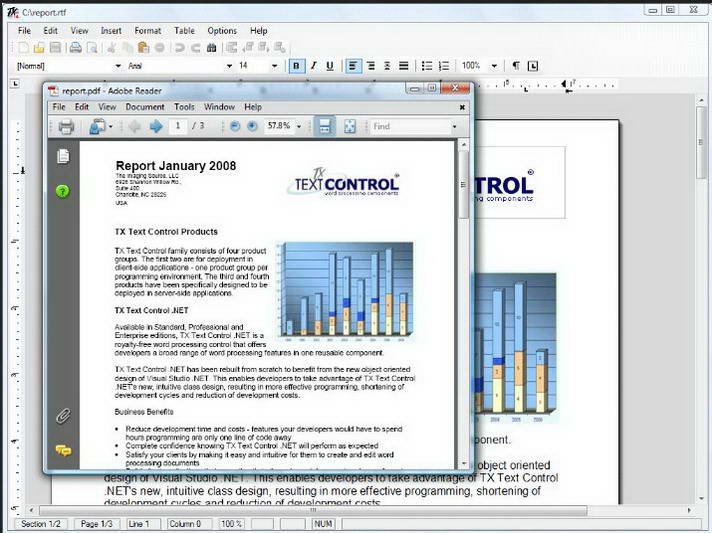712x533 pixels.
Task: Open the [Normal] style dropdown
Action: (x=118, y=66)
